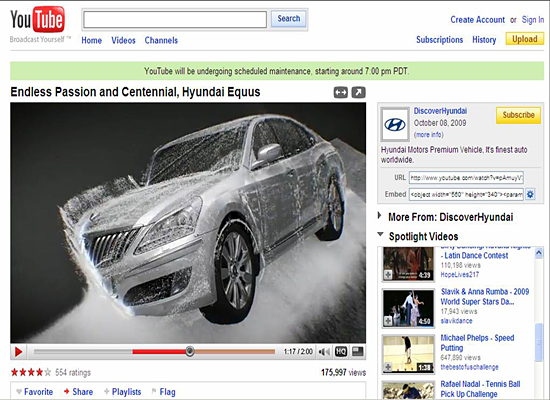The image size is (550, 400).
Task: Visit uploader slavikdance
Action: (x=456, y=321)
